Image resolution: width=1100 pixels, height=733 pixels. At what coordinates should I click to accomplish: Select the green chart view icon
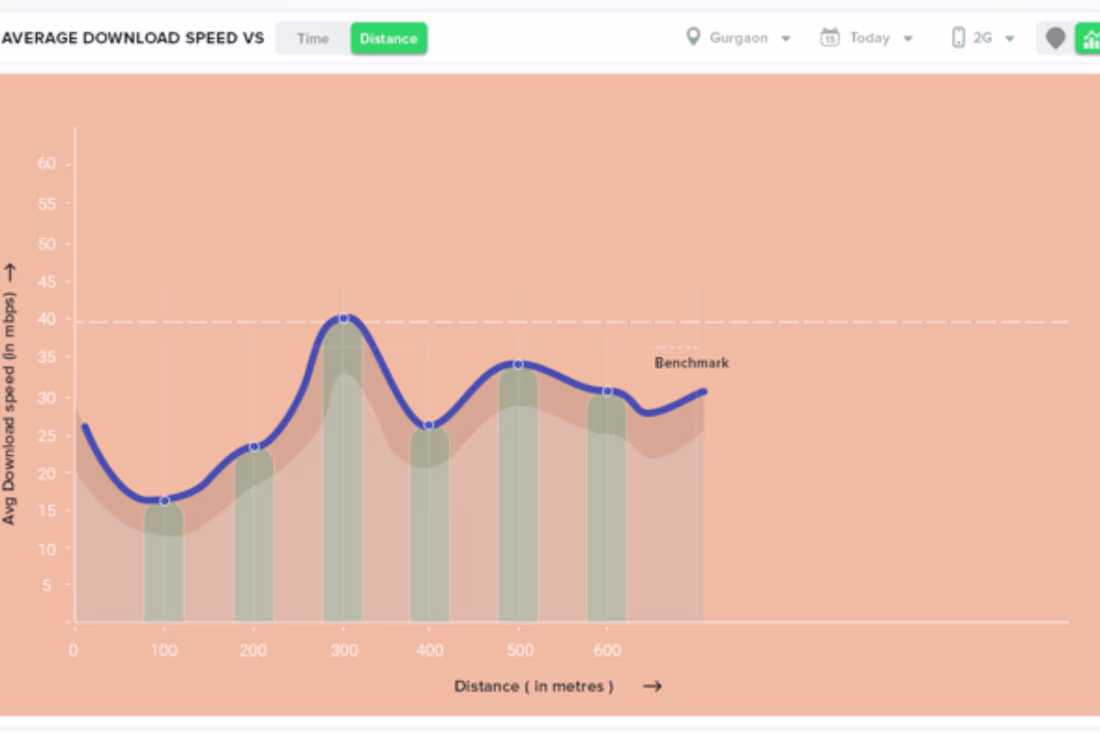(x=1088, y=39)
